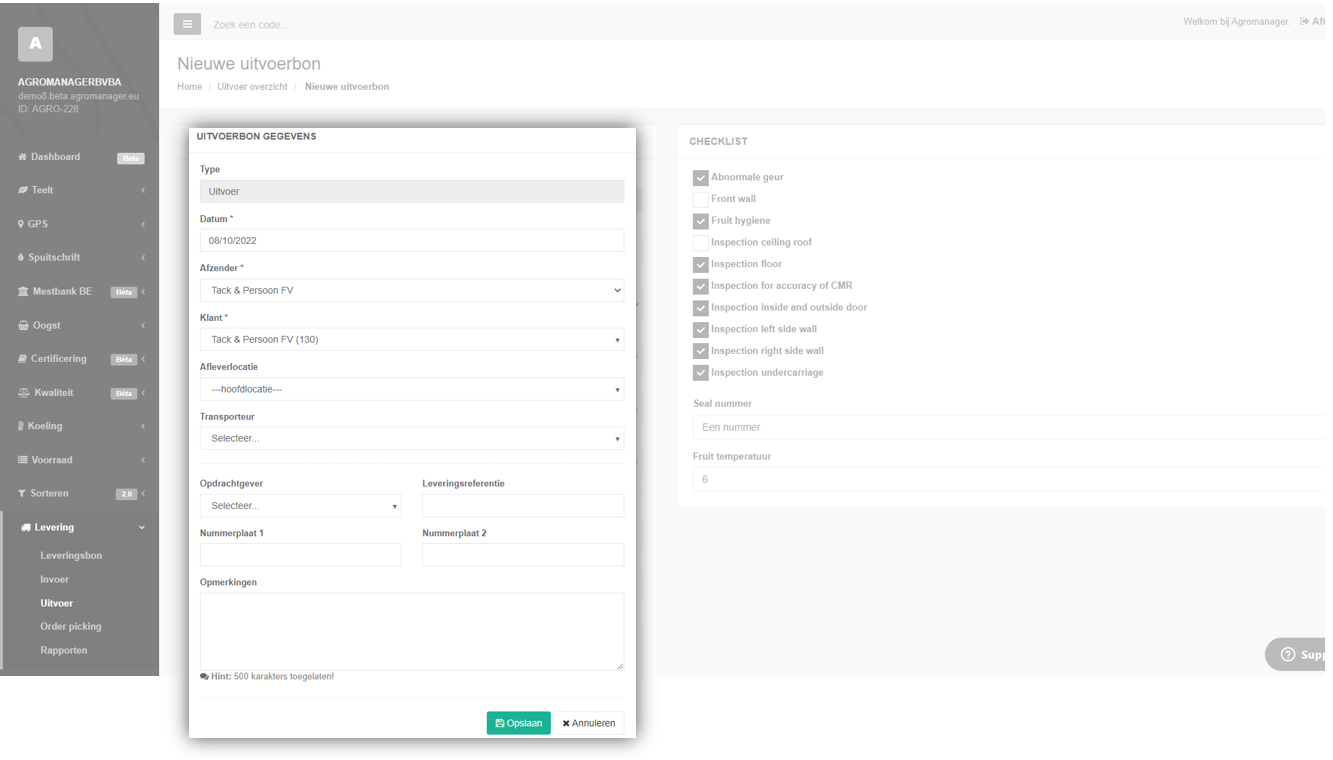Open the Transporteur dropdown
The width and height of the screenshot is (1333, 760).
412,438
